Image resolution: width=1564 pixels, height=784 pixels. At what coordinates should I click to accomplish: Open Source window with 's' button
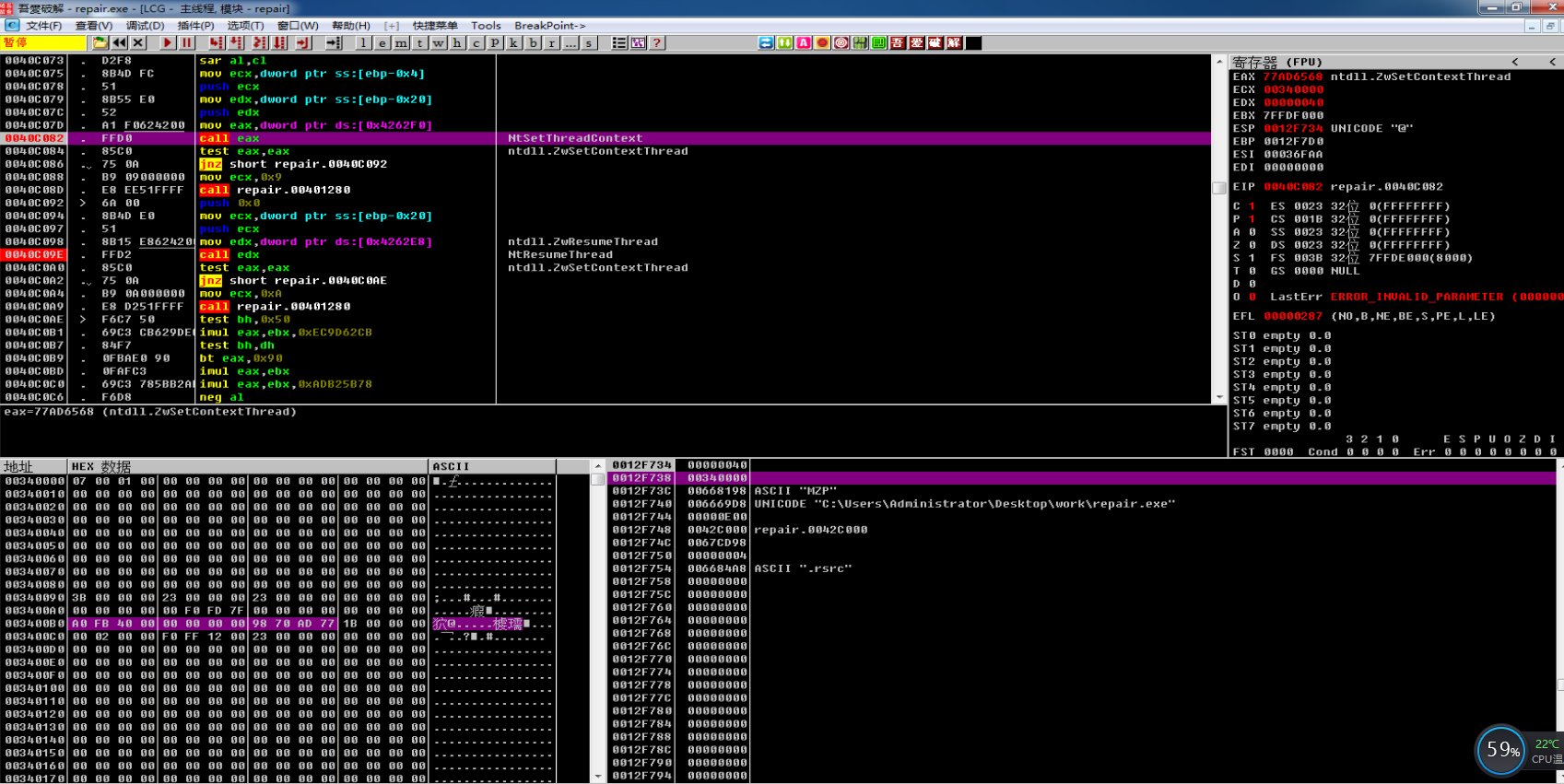tap(589, 42)
